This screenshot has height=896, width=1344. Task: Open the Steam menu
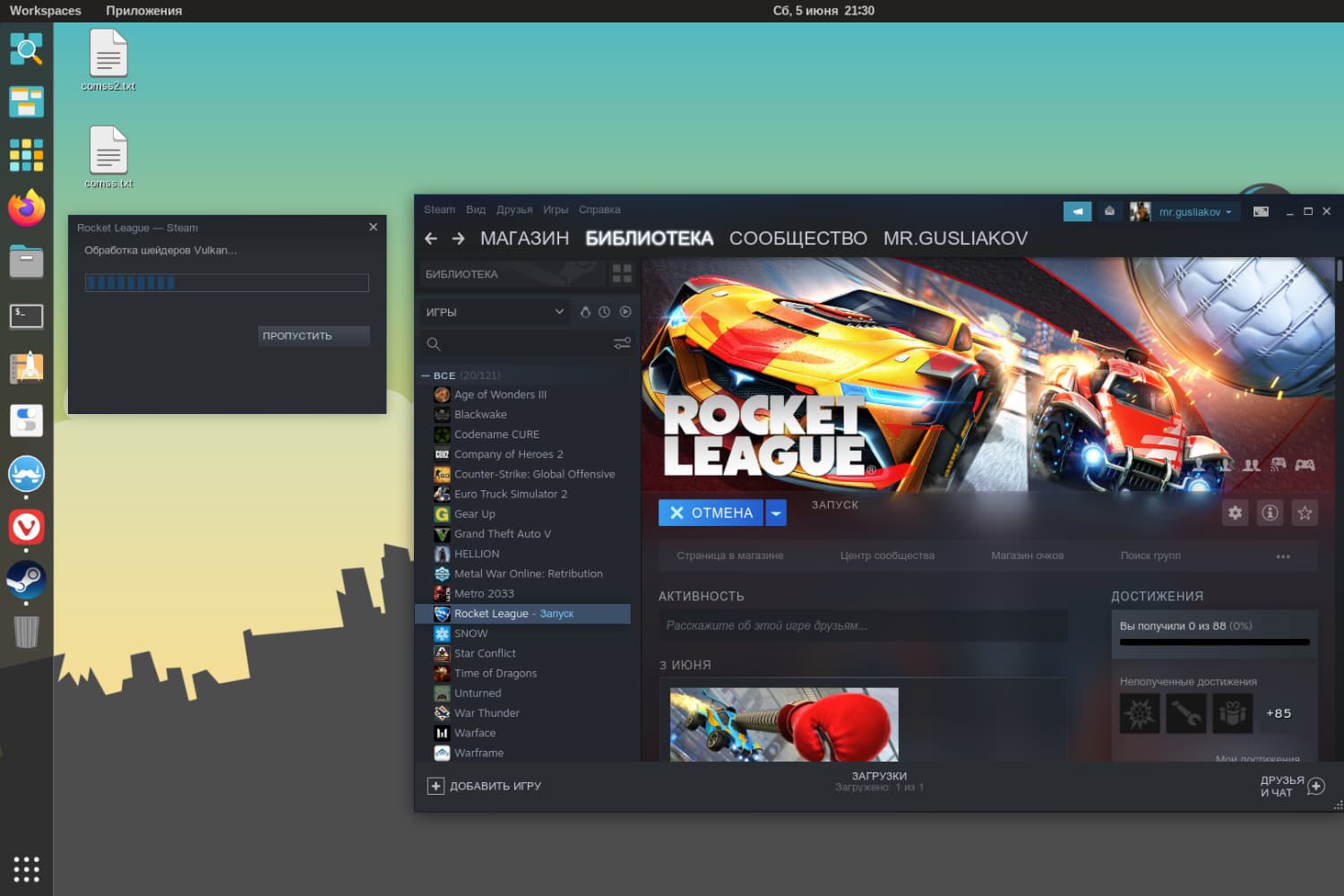click(439, 210)
